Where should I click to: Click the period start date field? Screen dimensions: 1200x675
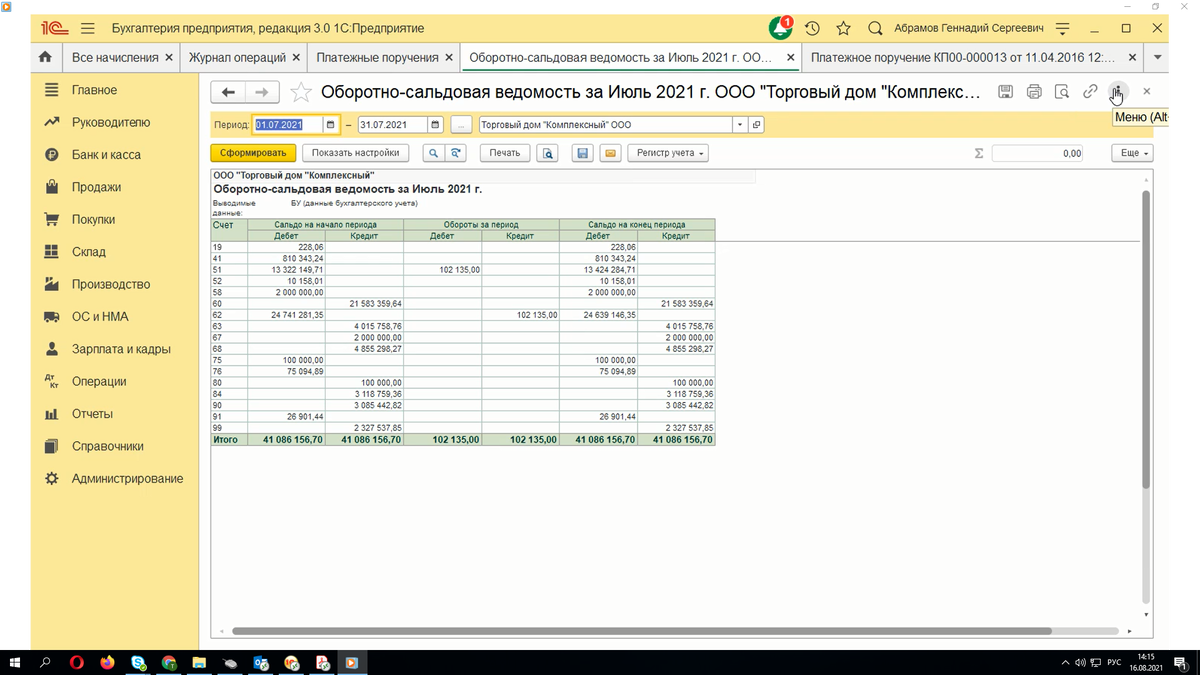coord(288,125)
